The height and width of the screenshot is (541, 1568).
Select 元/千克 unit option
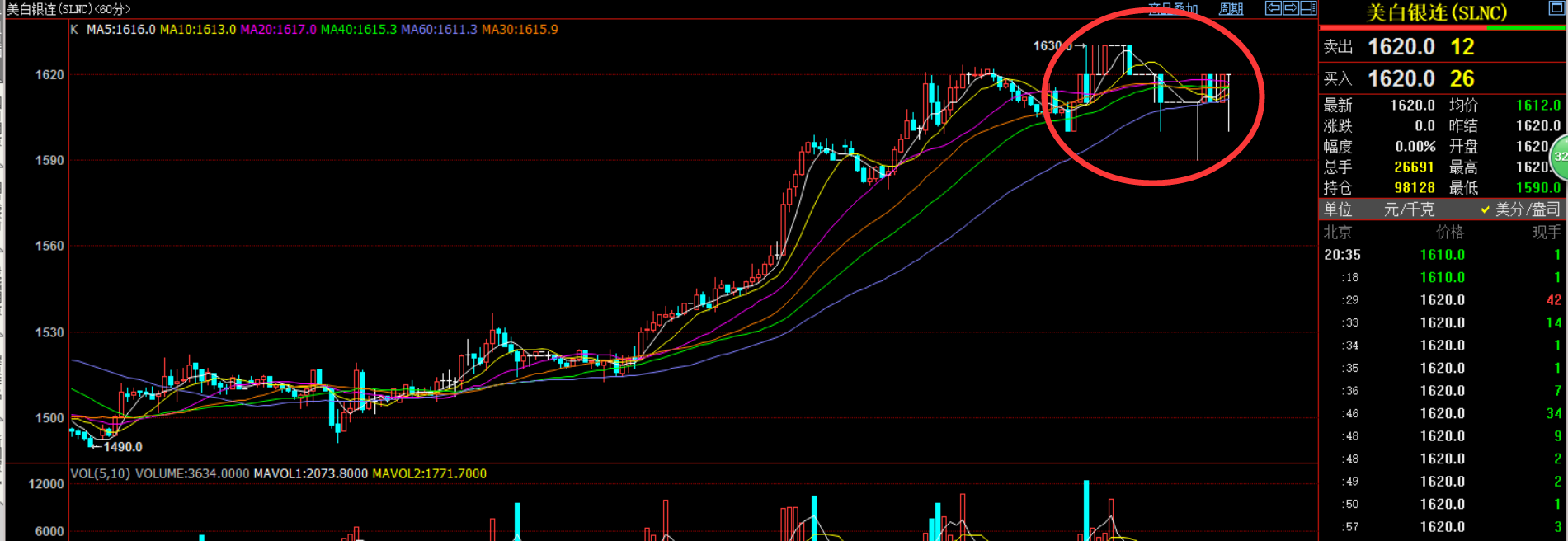(x=1409, y=209)
